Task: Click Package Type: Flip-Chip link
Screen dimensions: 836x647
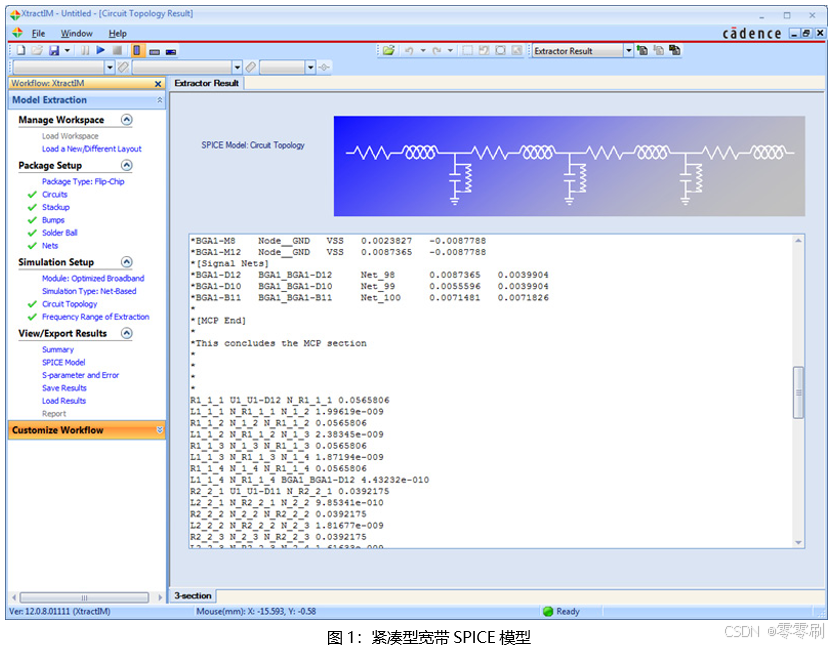Action: pyautogui.click(x=83, y=181)
